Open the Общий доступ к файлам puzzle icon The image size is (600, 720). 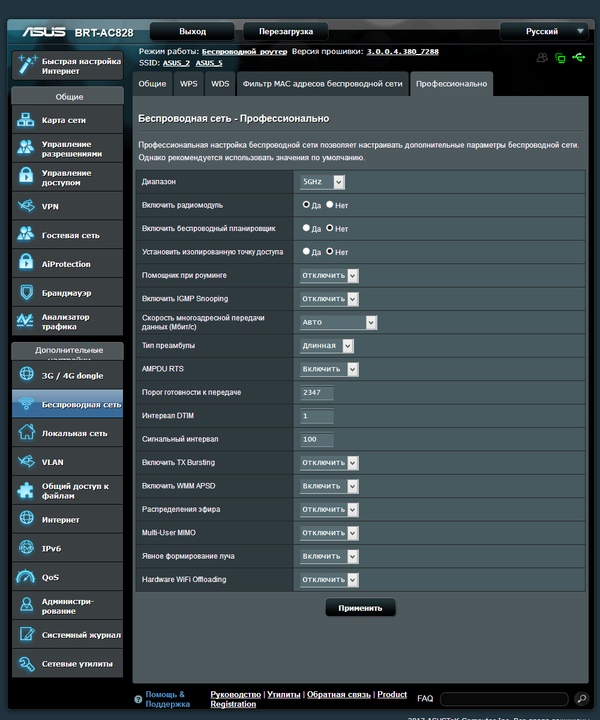pos(26,490)
